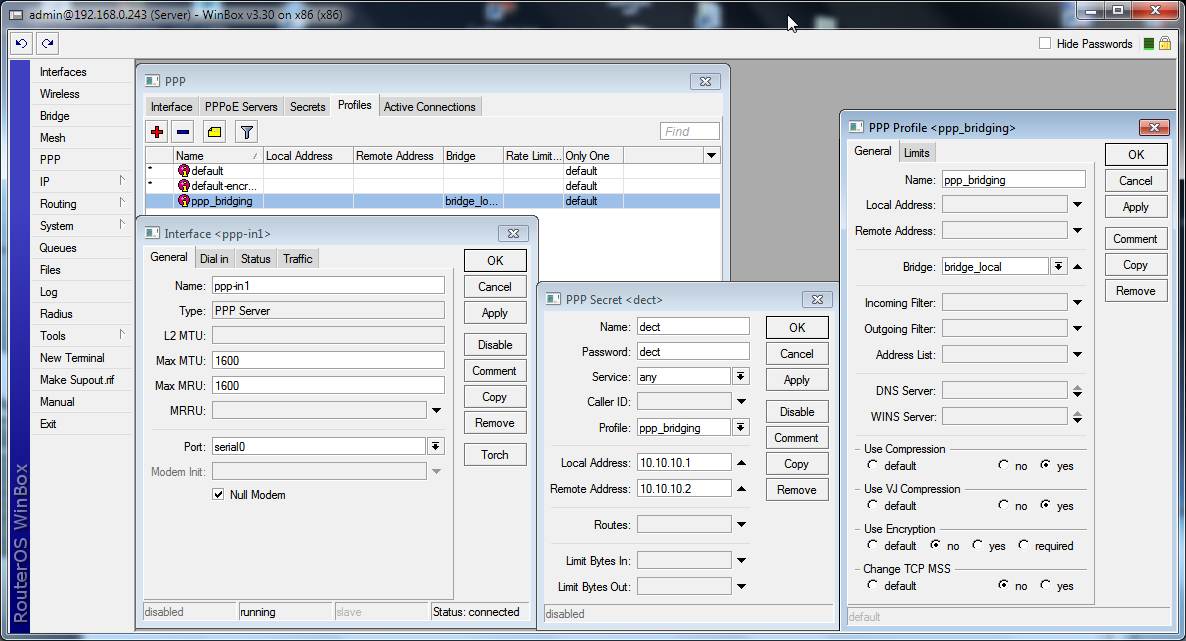This screenshot has width=1186, height=641.
Task: Open the Service dropdown in PPP Secret
Action: [740, 376]
